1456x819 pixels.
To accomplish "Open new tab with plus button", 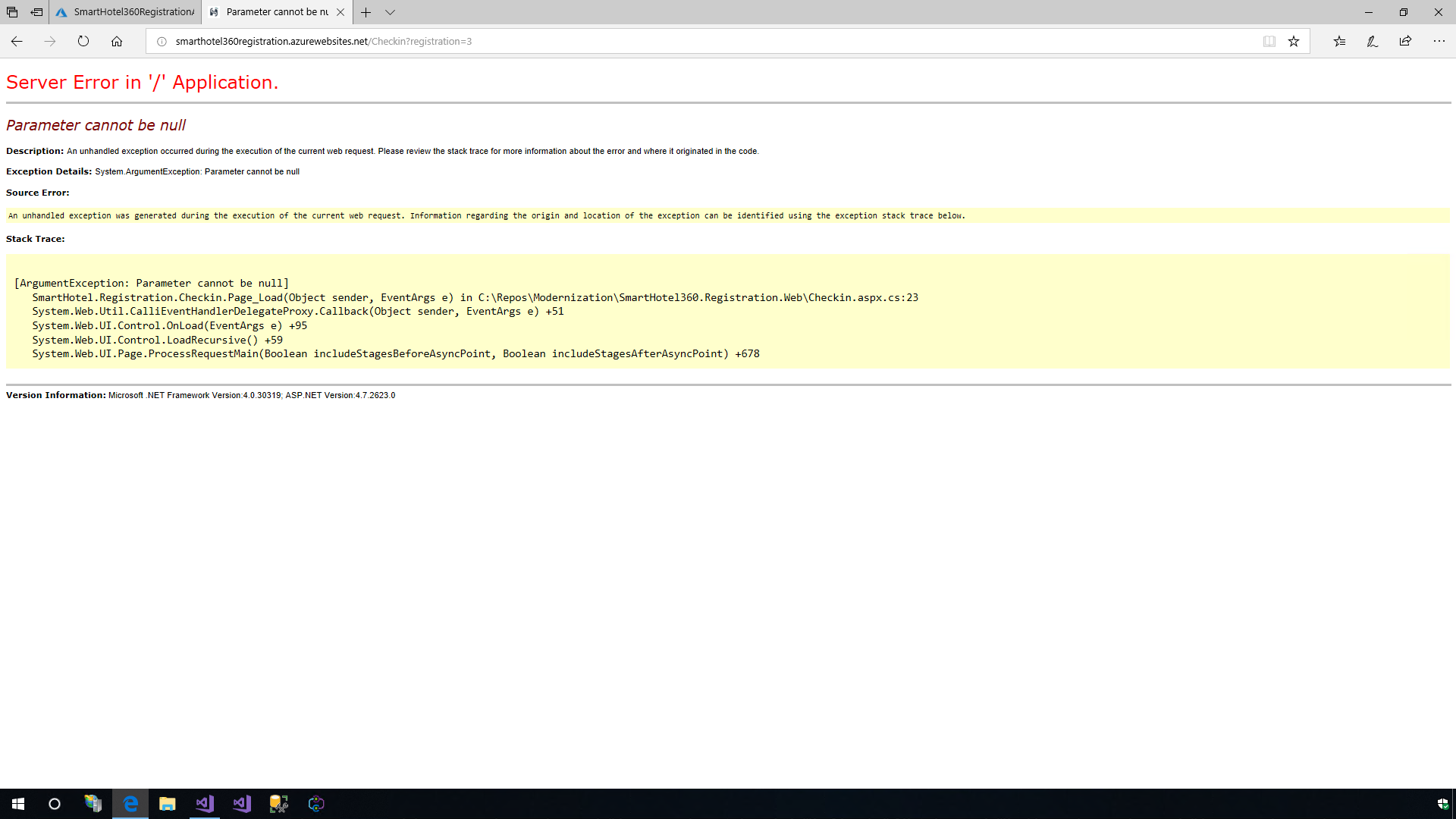I will [x=366, y=12].
